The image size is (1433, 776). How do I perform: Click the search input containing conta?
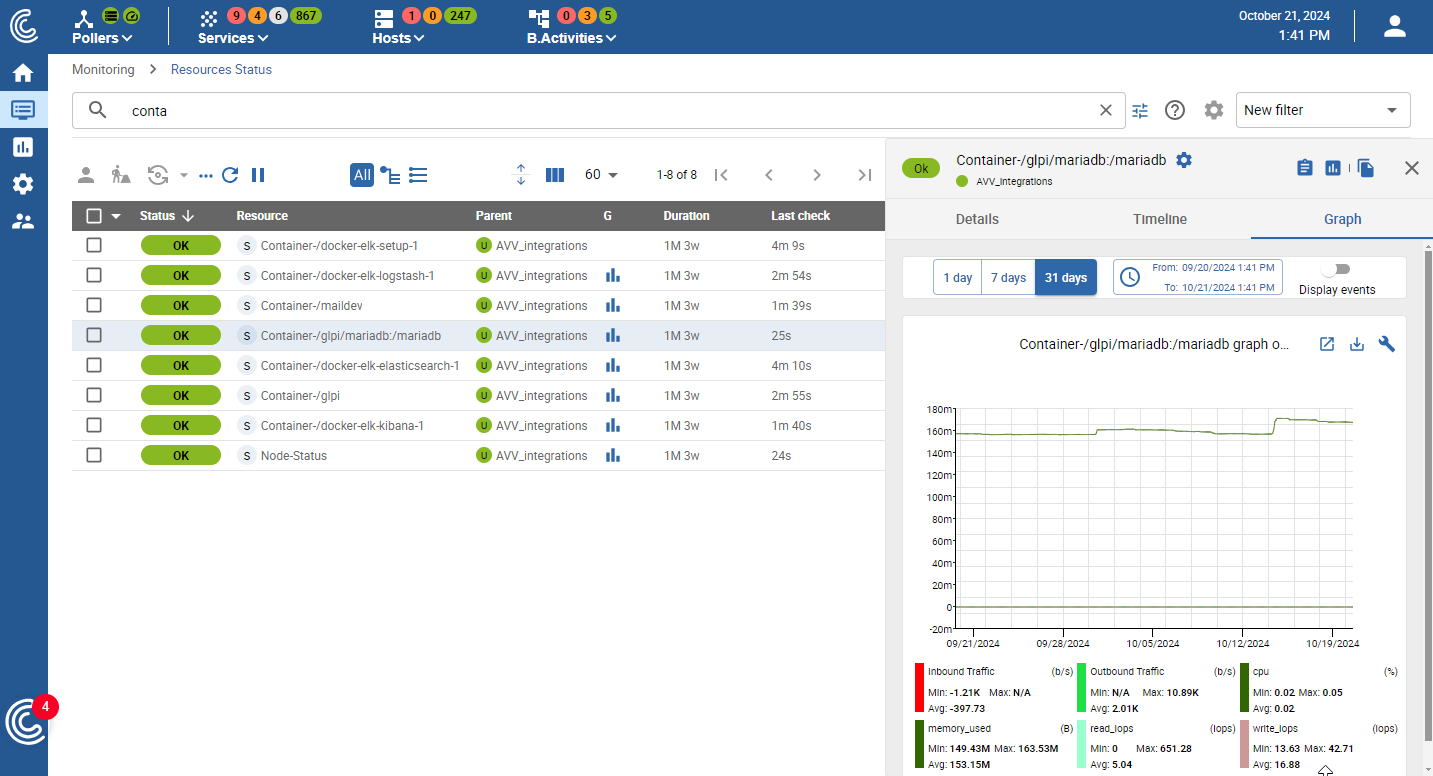click(600, 111)
